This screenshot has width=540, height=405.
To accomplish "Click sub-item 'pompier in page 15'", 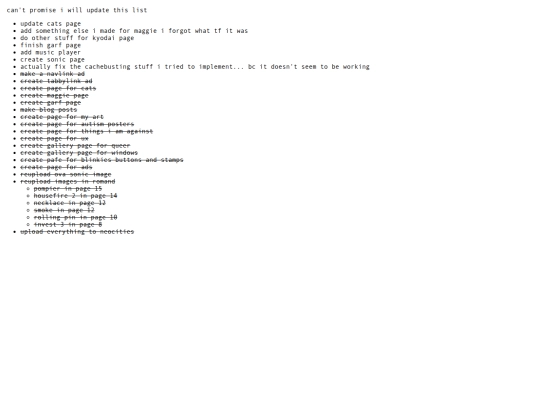I will click(68, 189).
